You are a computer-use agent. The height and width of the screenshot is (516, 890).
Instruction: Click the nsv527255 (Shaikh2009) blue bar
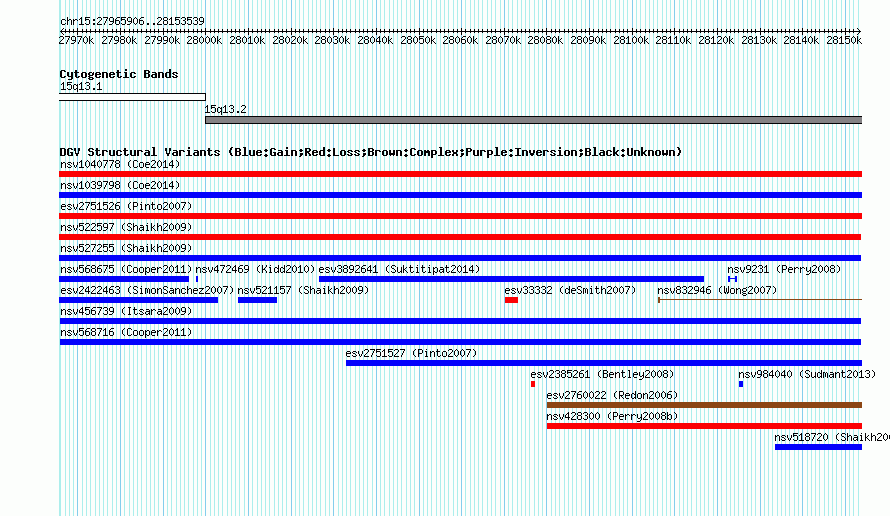coord(460,258)
